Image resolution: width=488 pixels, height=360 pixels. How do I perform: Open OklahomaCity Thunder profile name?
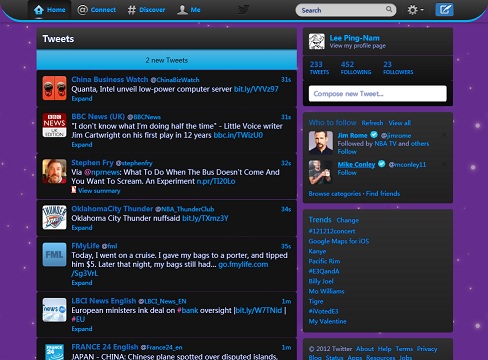(x=112, y=209)
